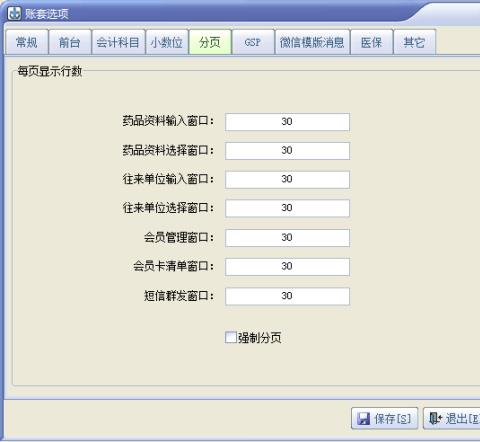The width and height of the screenshot is (480, 442).
Task: Click the 短信群发窗口 label
Action: pos(179,296)
